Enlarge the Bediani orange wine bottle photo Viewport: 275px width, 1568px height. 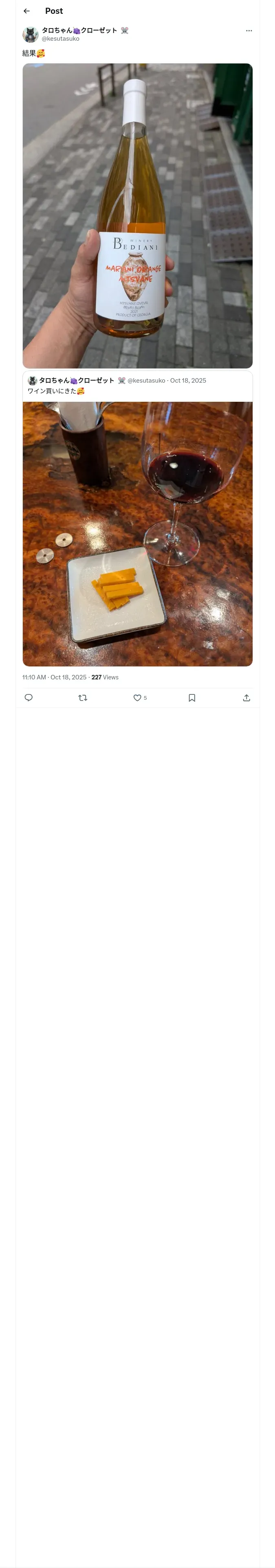coord(137,215)
